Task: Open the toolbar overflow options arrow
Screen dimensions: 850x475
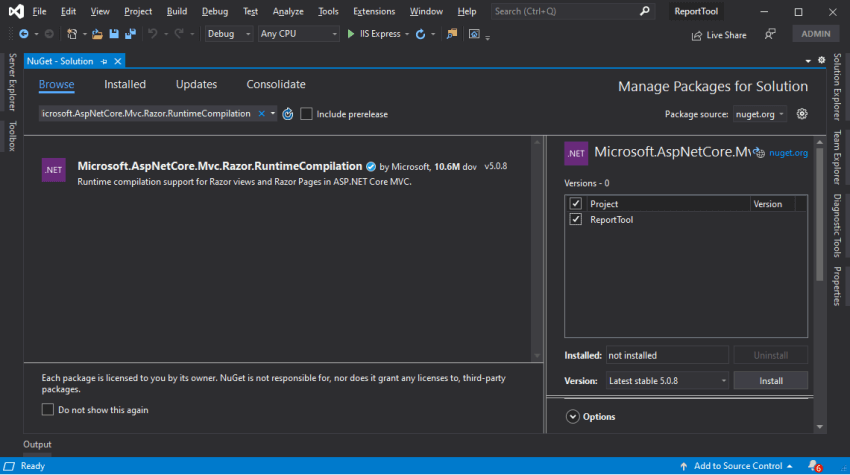Action: 487,37
